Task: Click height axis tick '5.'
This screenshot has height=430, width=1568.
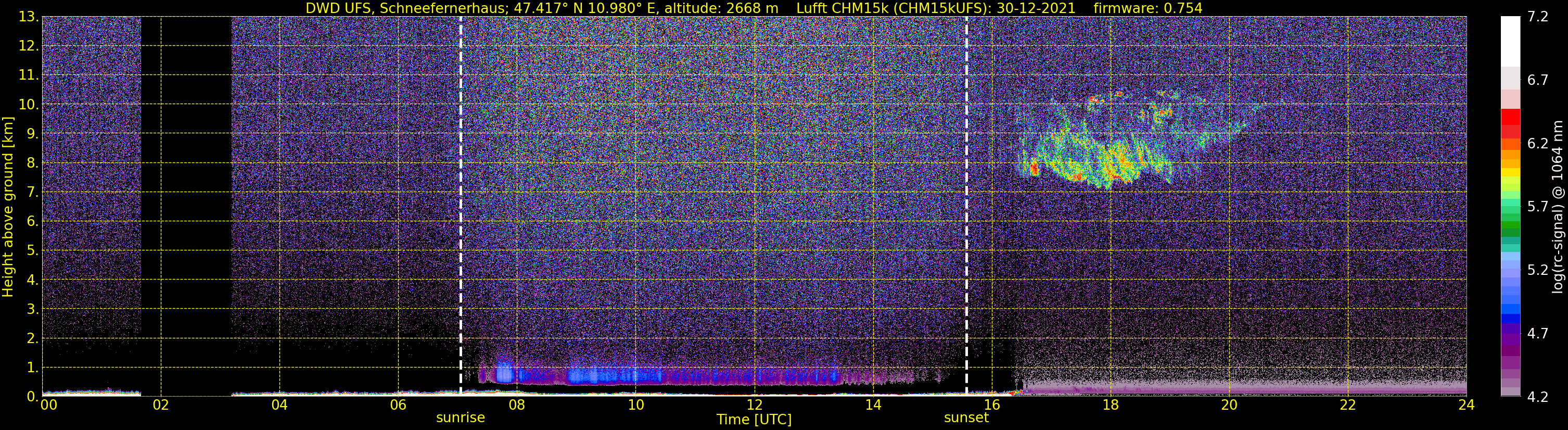Action: [x=32, y=251]
